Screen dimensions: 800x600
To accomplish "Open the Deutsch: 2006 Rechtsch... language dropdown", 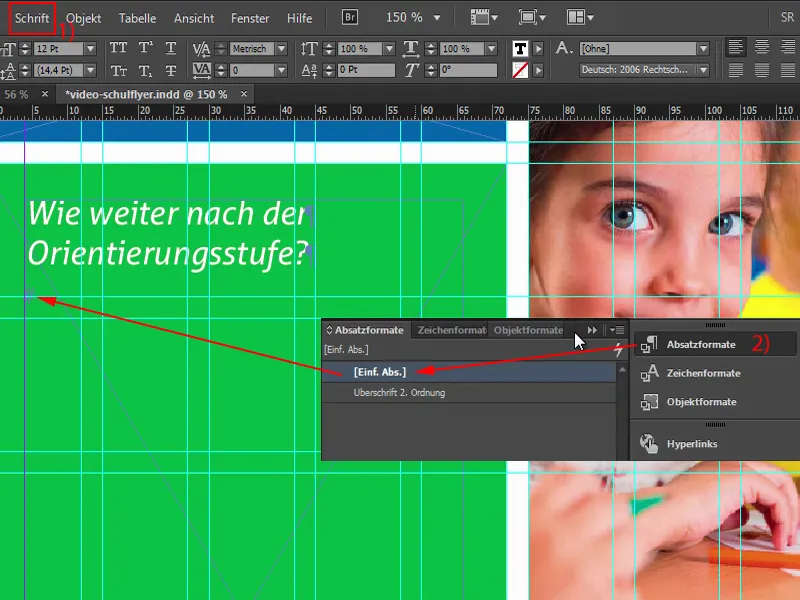I will coord(704,70).
